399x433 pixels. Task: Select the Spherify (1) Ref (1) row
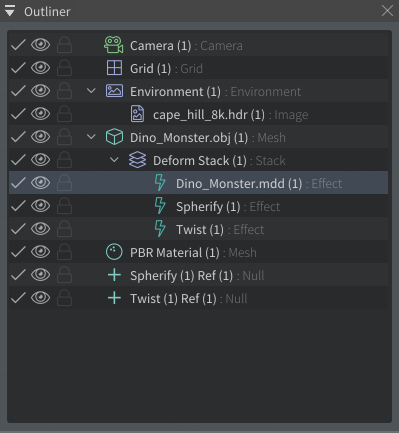(198, 275)
